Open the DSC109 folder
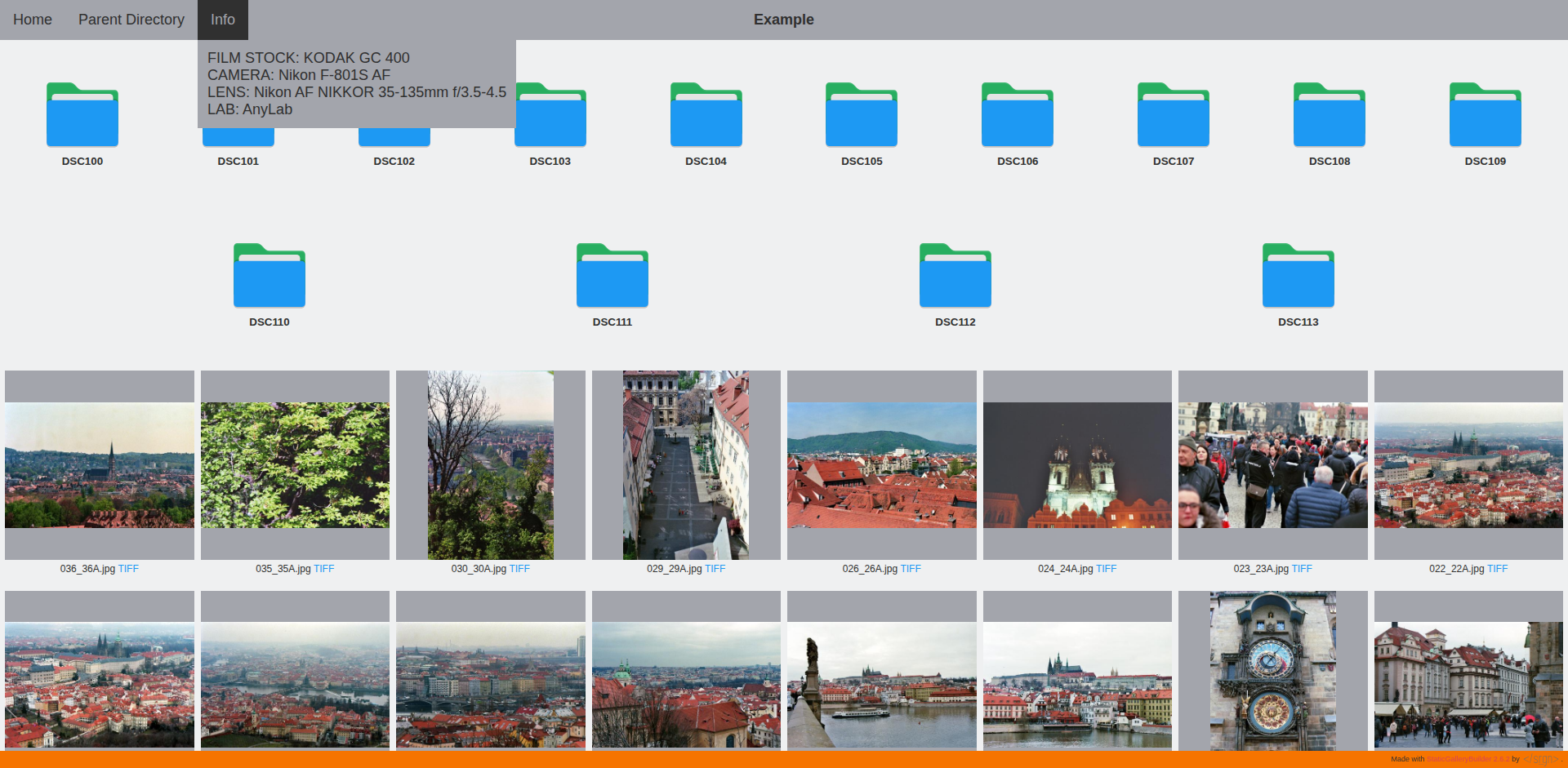Viewport: 1568px width, 768px height. pyautogui.click(x=1485, y=115)
